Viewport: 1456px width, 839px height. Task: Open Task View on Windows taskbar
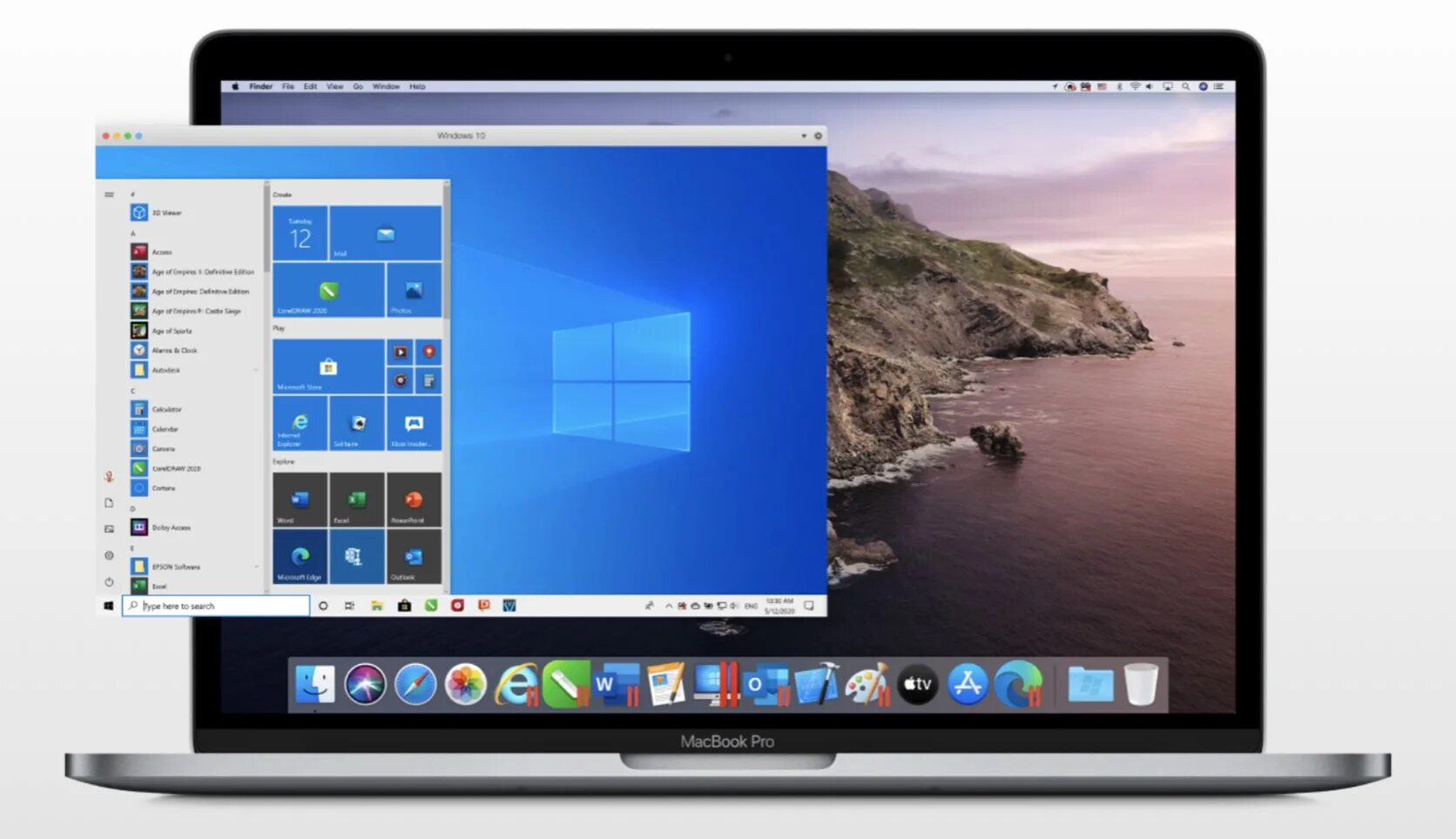pos(349,606)
